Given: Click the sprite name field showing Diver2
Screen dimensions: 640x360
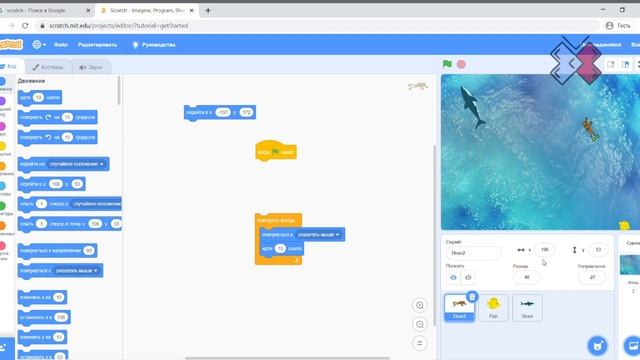Looking at the screenshot, I should (473, 253).
